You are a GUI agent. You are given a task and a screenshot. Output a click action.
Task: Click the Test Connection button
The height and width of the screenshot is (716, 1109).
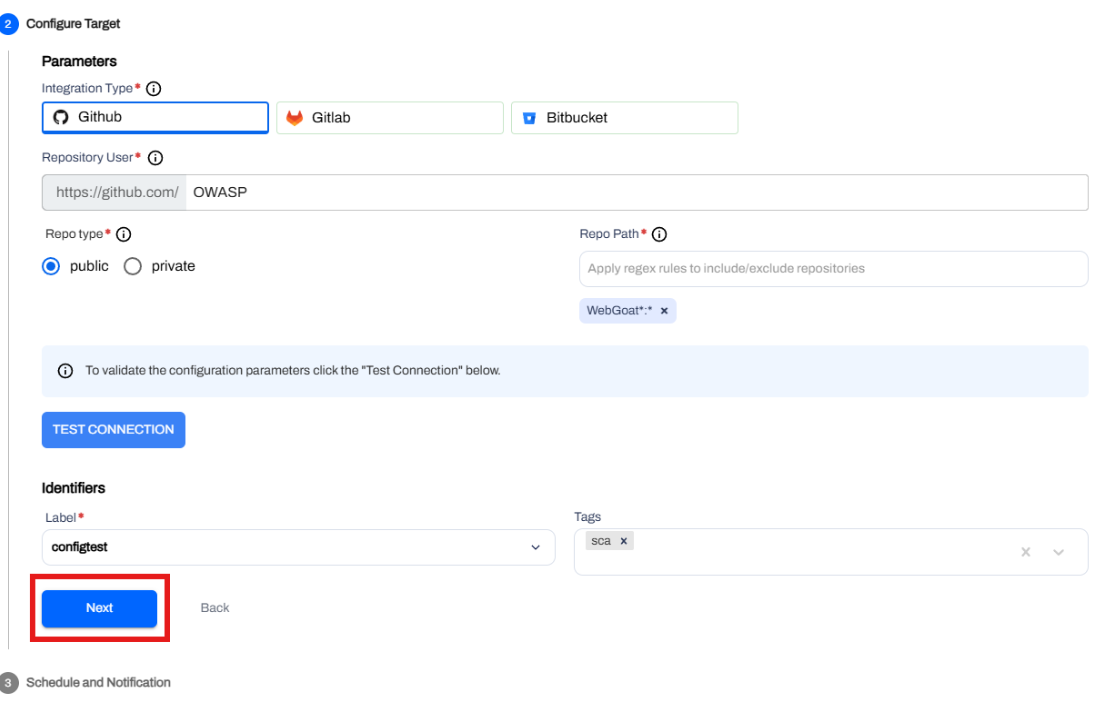pyautogui.click(x=113, y=430)
